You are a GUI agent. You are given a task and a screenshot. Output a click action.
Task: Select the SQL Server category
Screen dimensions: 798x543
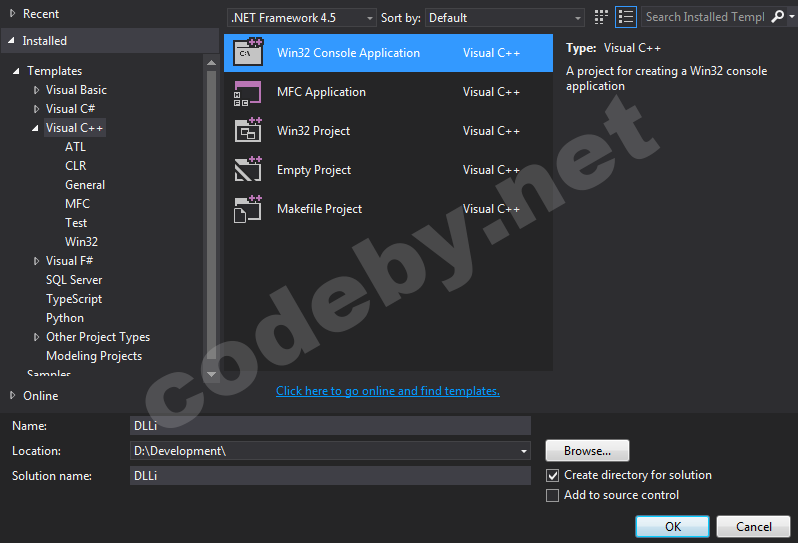click(x=74, y=280)
